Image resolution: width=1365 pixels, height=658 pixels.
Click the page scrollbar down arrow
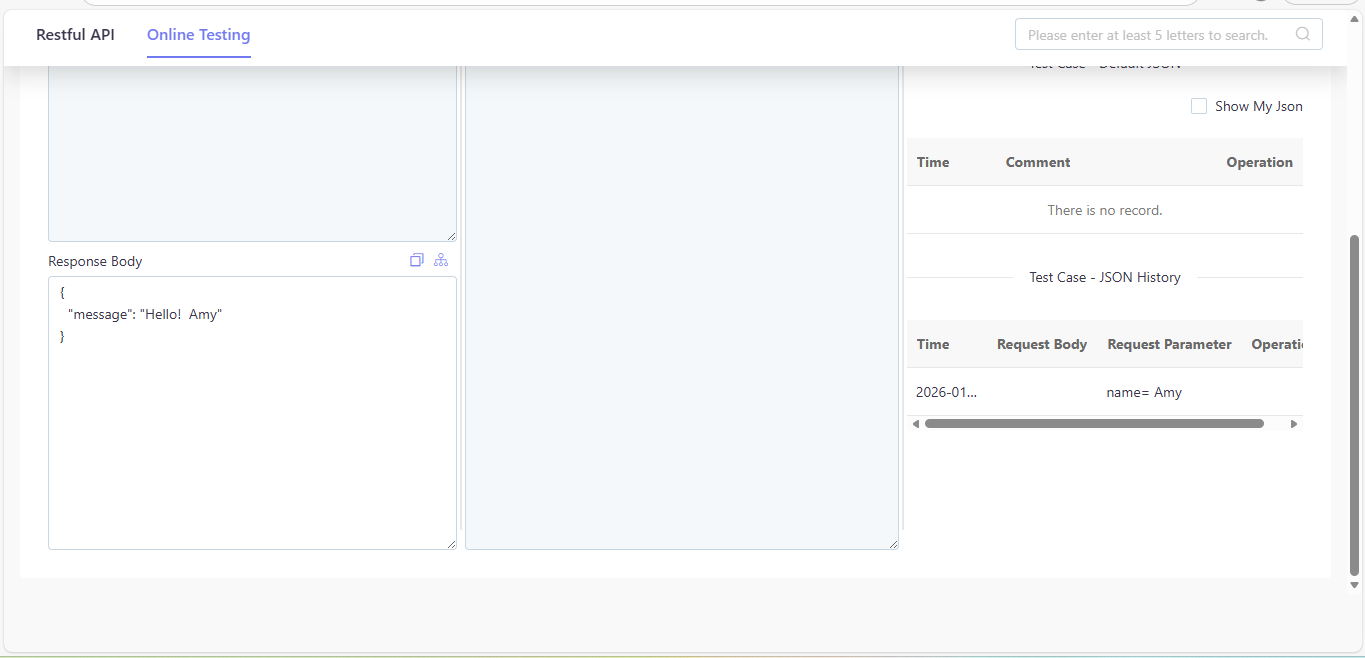coord(1355,585)
